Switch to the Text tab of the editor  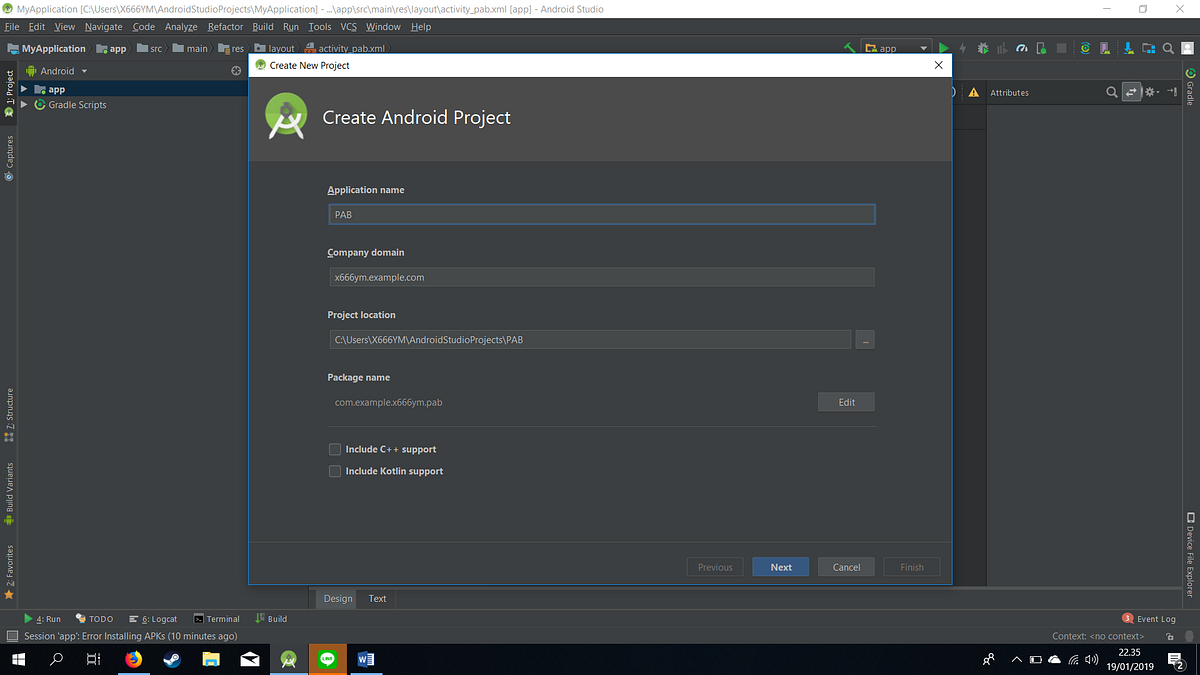pyautogui.click(x=377, y=598)
